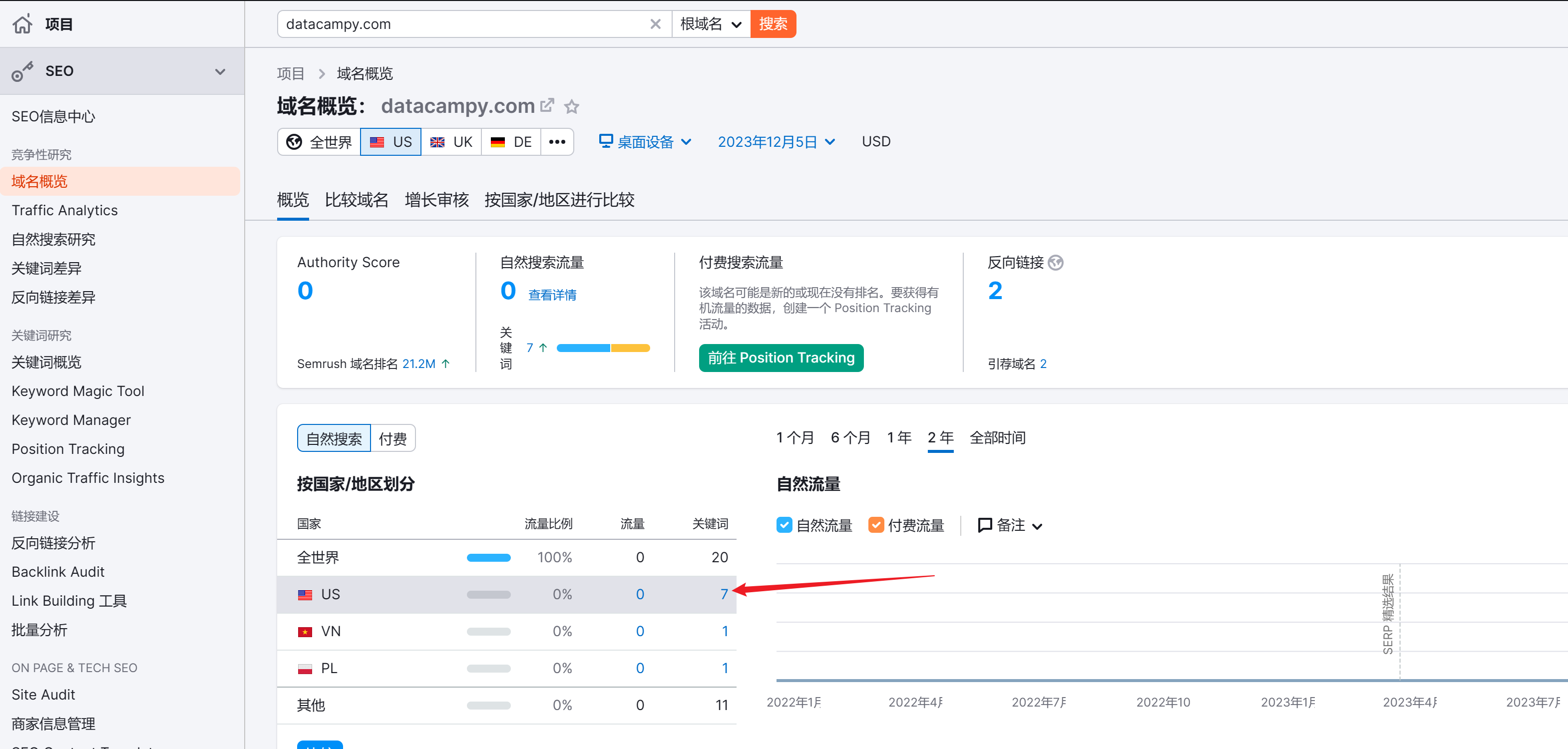Screen dimensions: 1568x749
Task: Click the home icon beside 项目
Action: coord(22,24)
